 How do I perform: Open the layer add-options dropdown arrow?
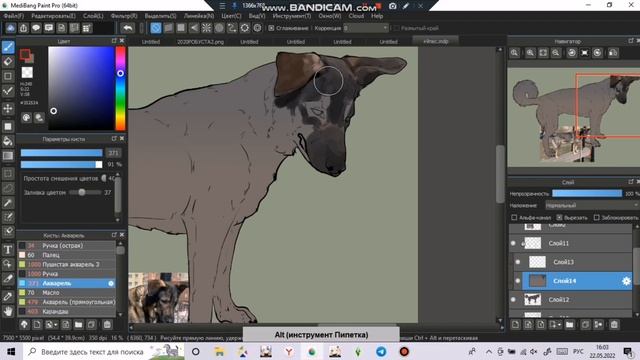(559, 325)
